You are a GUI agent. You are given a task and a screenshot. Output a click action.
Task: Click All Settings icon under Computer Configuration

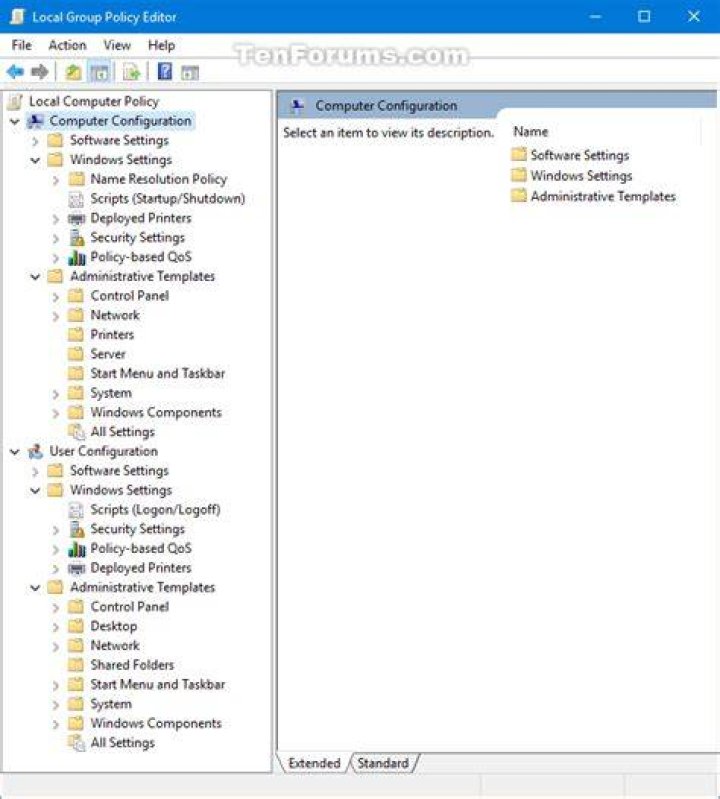point(76,432)
